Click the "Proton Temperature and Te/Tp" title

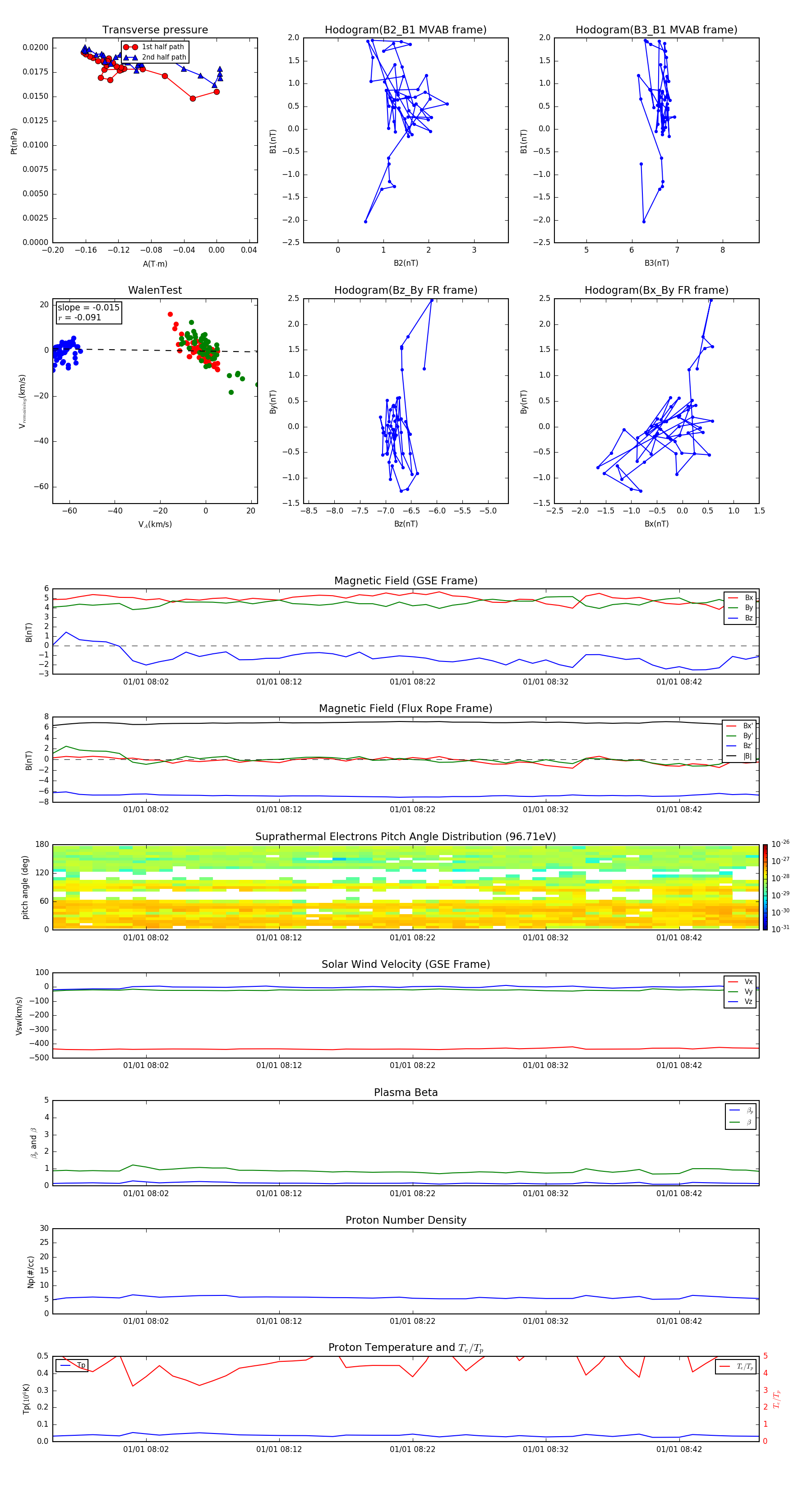point(406,1347)
